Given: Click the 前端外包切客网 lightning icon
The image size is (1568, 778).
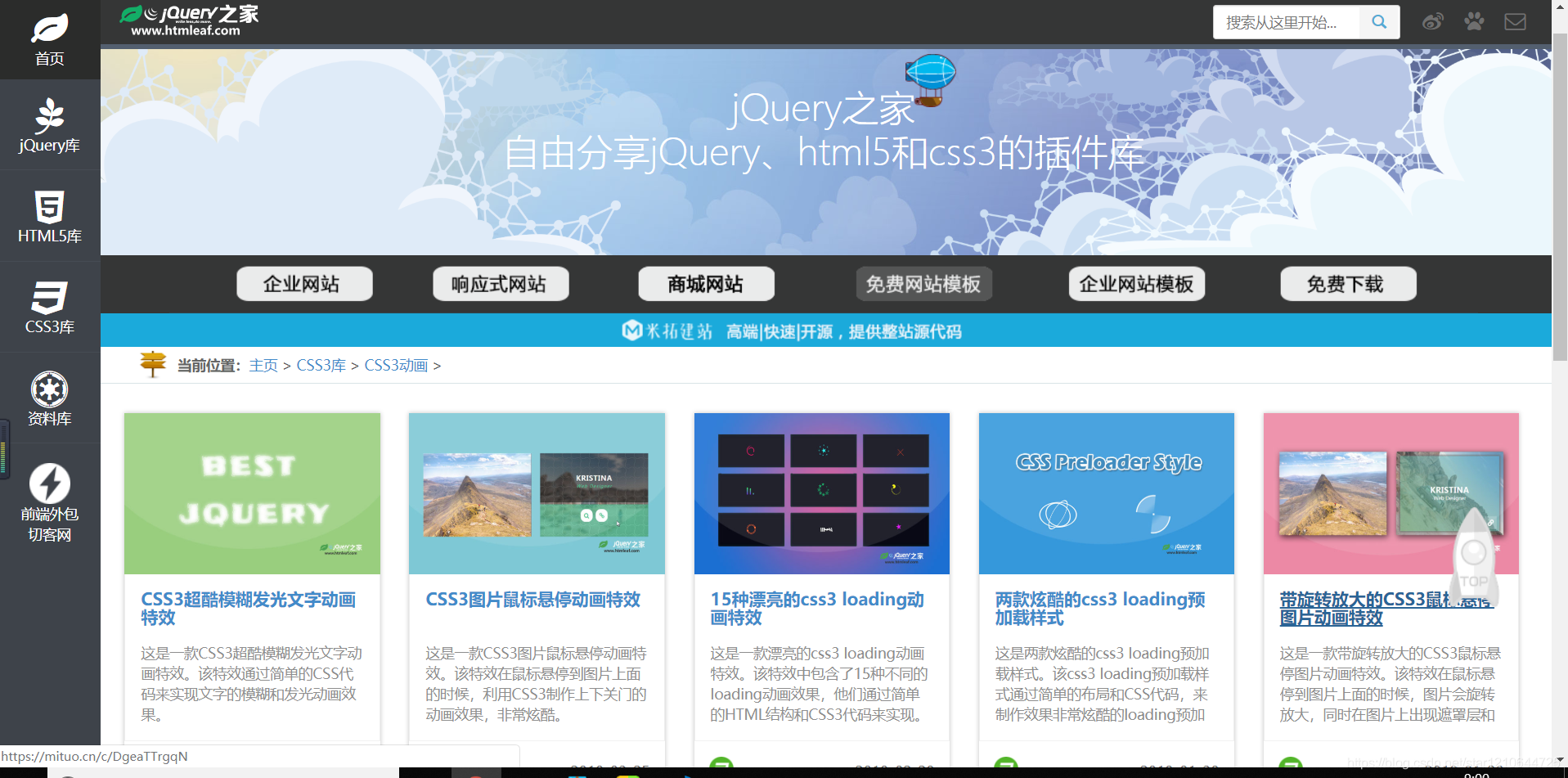Looking at the screenshot, I should pyautogui.click(x=49, y=484).
